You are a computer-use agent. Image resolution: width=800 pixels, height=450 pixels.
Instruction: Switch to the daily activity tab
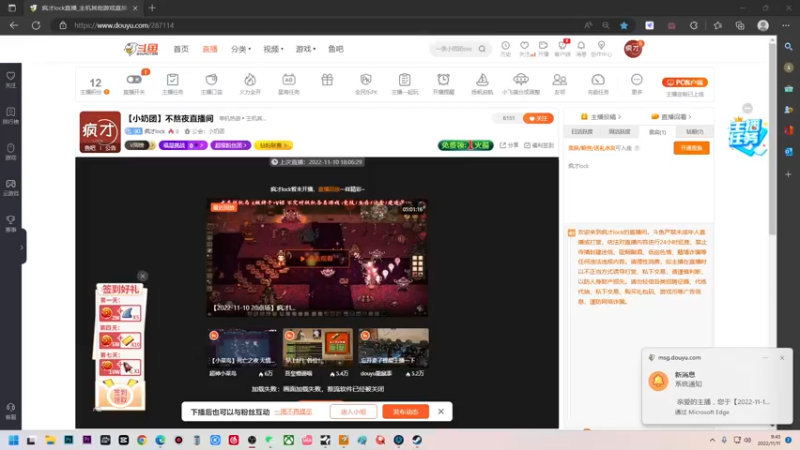[582, 132]
